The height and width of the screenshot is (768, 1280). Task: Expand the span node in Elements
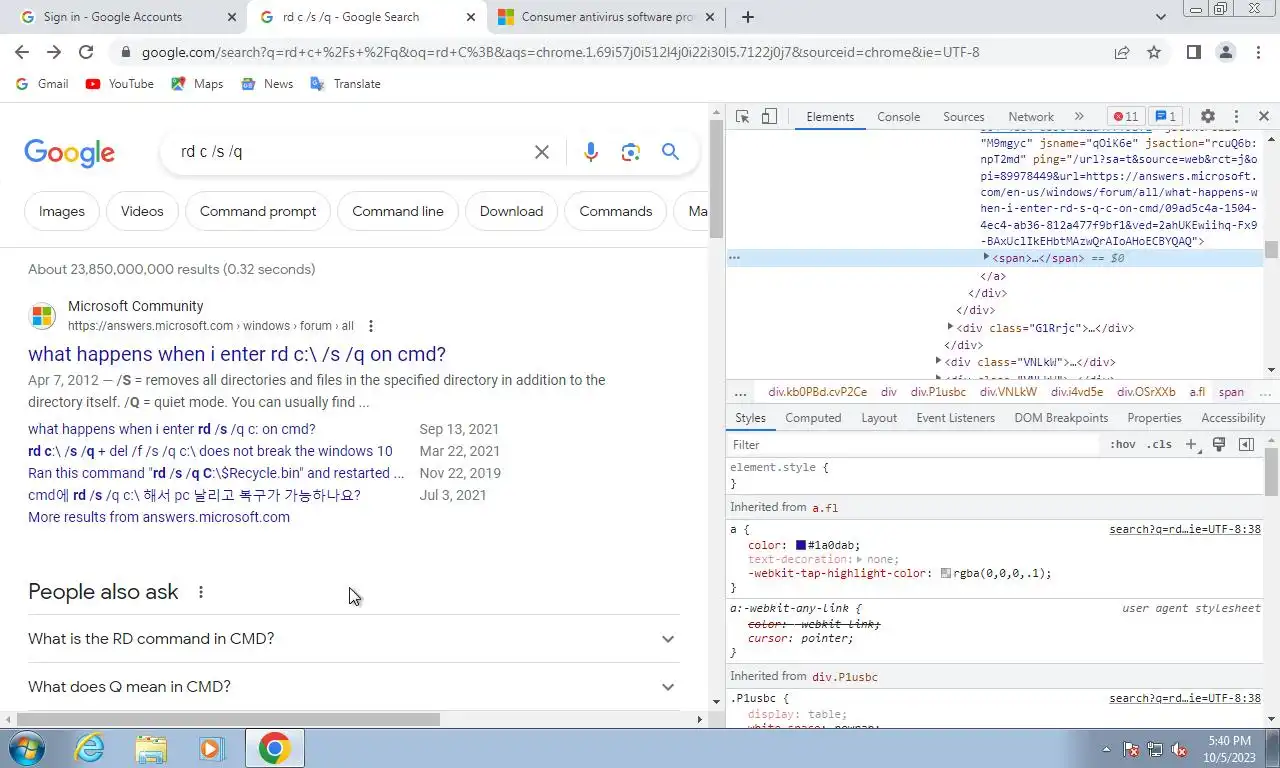[986, 258]
